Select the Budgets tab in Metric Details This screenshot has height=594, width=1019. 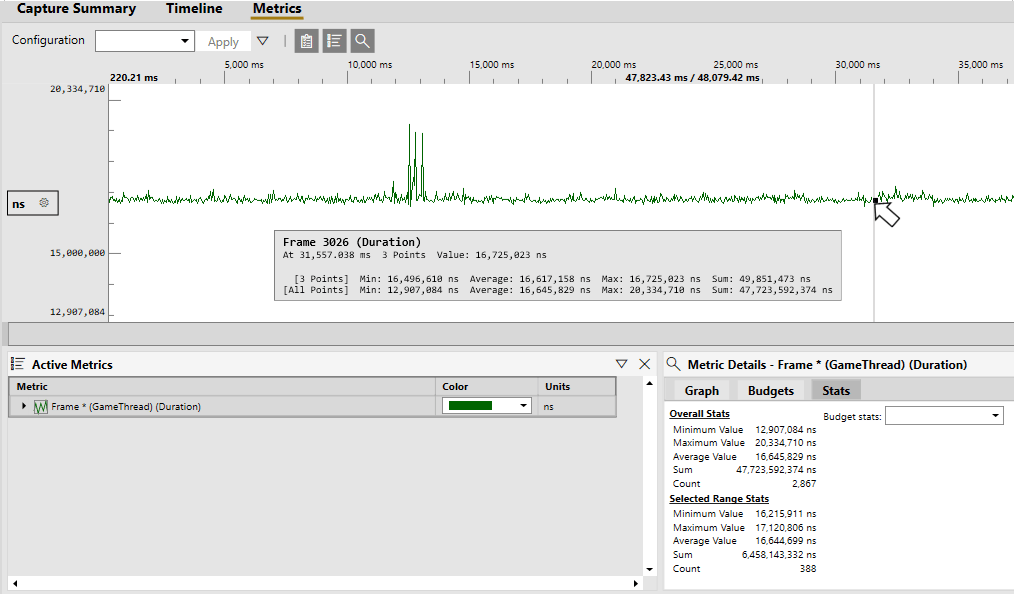coord(771,391)
